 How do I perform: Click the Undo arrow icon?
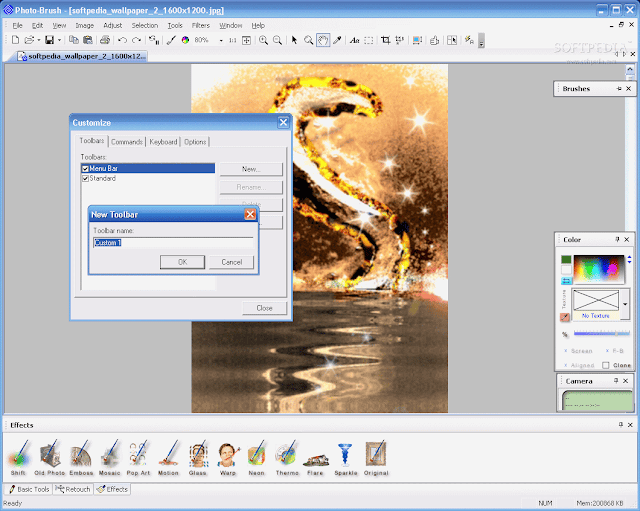pos(122,40)
